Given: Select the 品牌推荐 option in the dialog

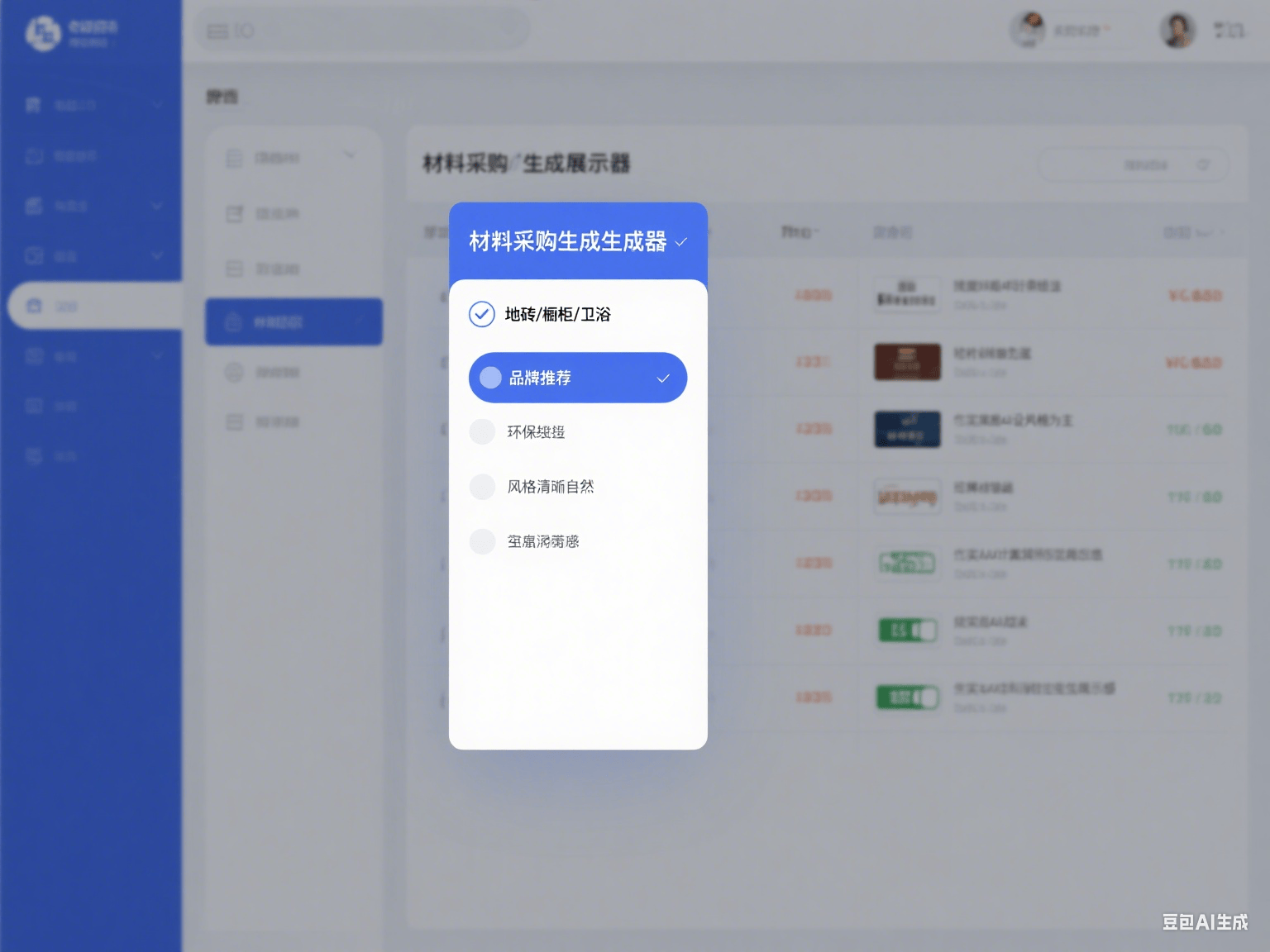Looking at the screenshot, I should (541, 378).
